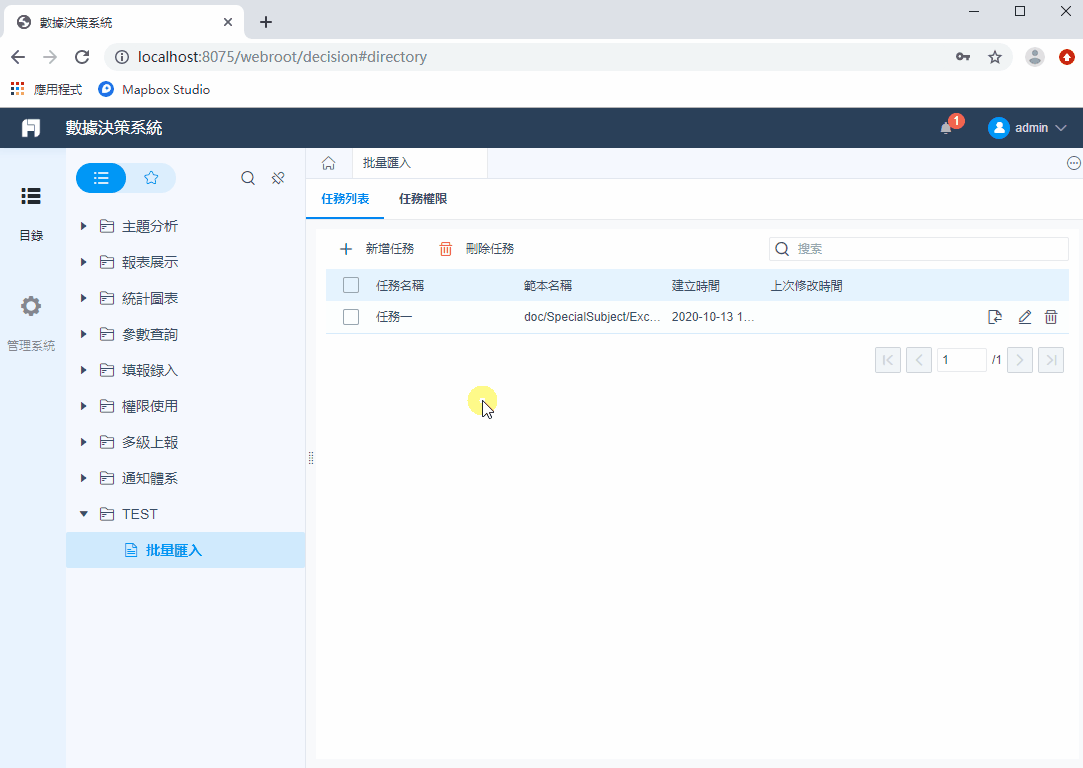This screenshot has height=768, width=1083.
Task: Edit 任務一 using the pencil icon
Action: [1023, 316]
